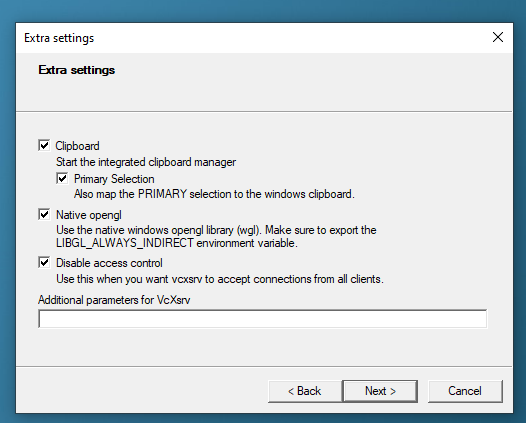
Task: Proceed with the Next button
Action: (380, 391)
